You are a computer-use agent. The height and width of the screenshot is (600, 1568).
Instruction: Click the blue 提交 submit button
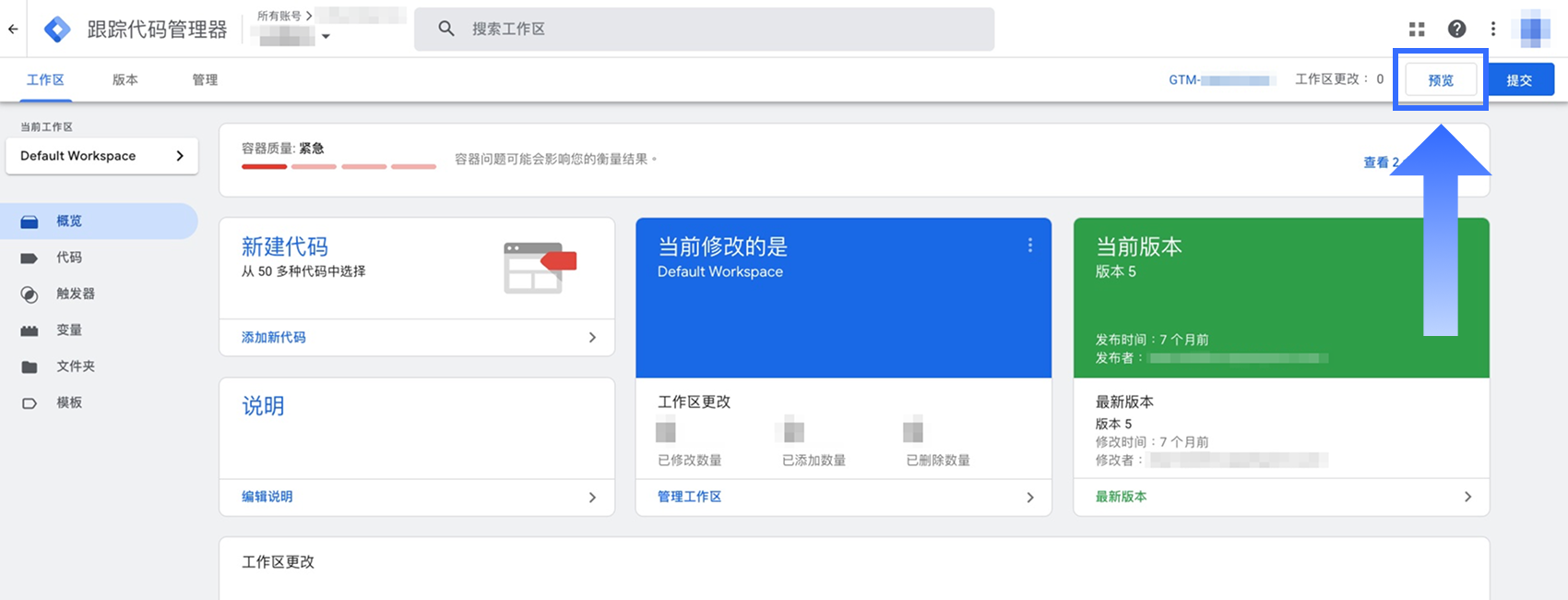1519,80
